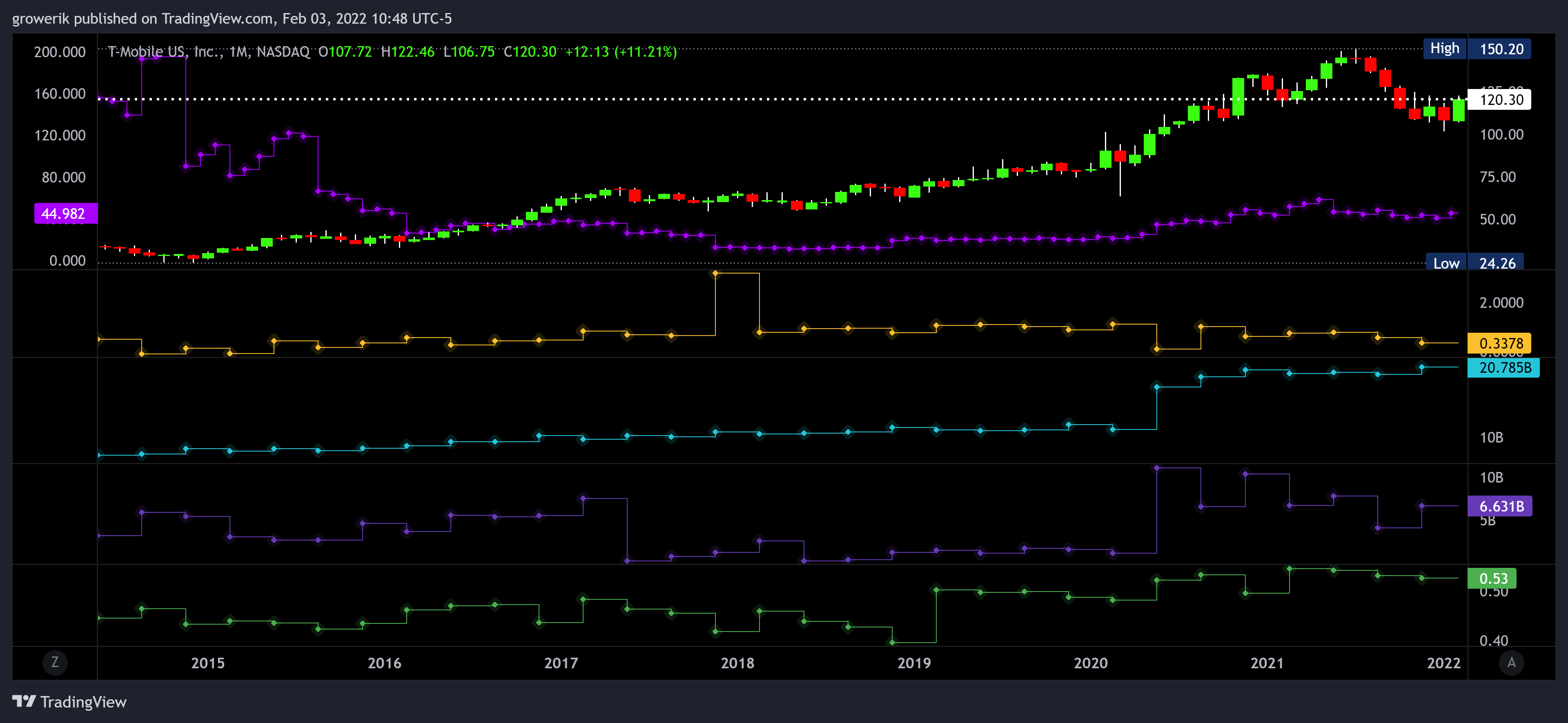Click the 200.000 left axis label

(x=60, y=52)
